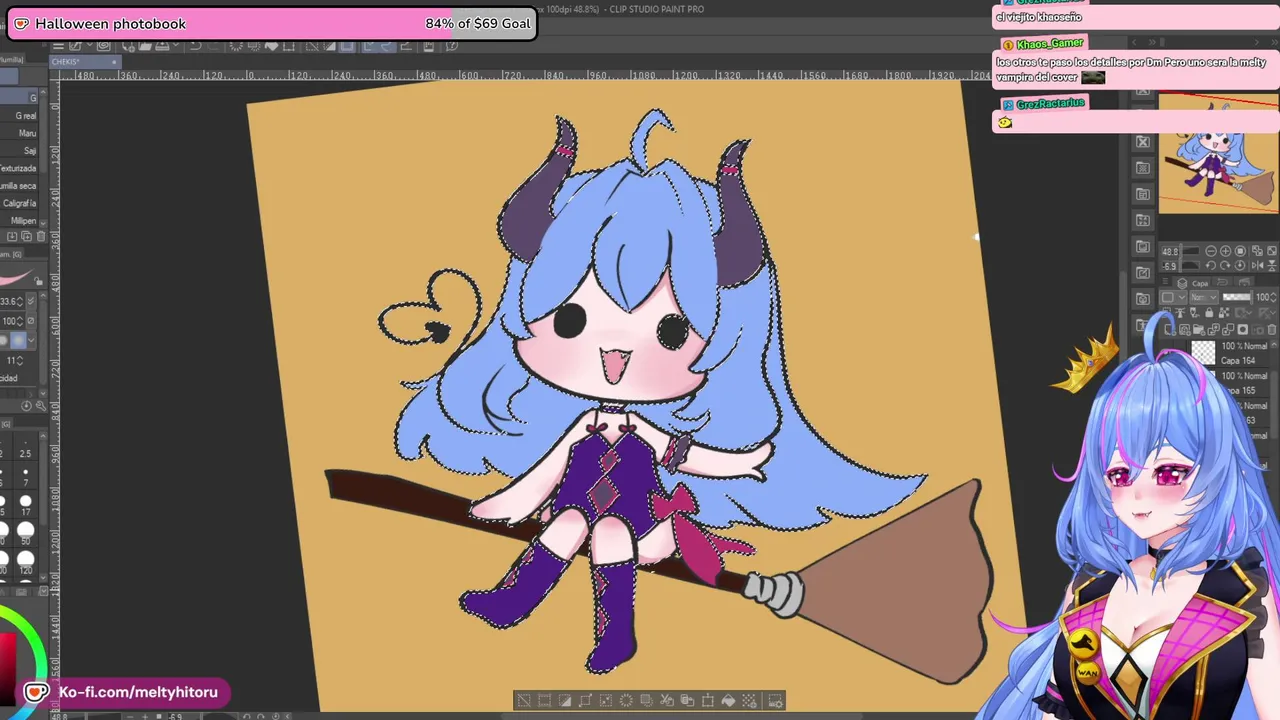Click New raster layer icon
This screenshot has width=1280, height=720.
pyautogui.click(x=1170, y=330)
